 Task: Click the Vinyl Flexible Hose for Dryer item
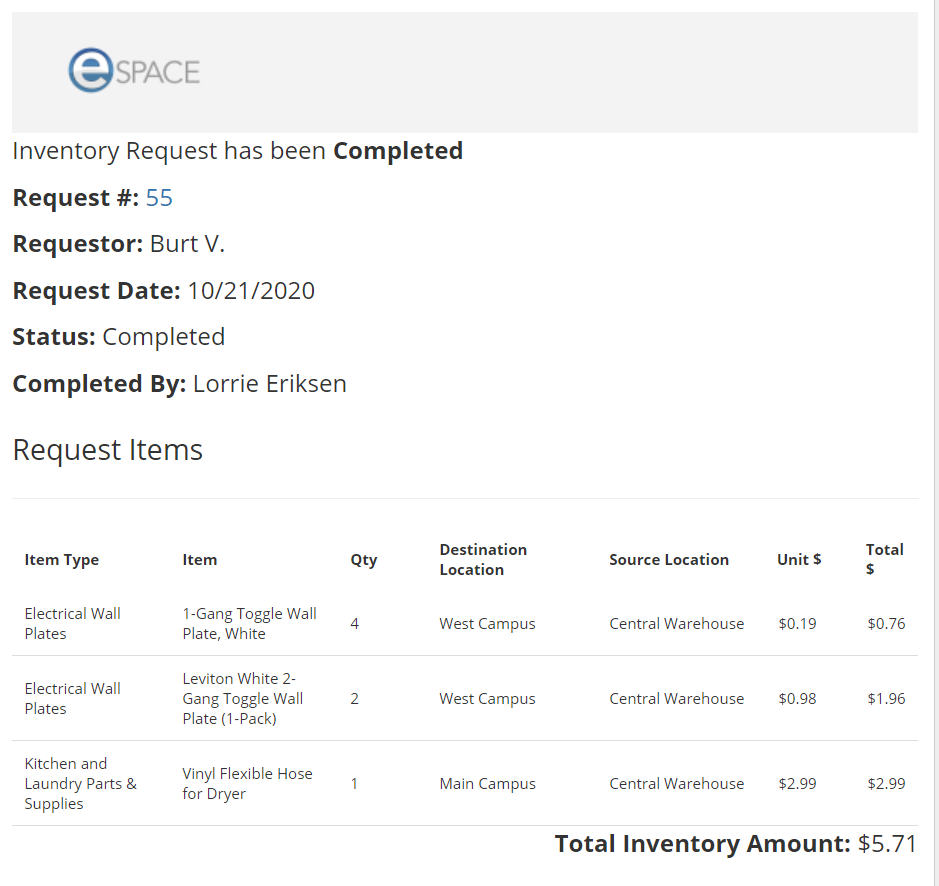pos(247,784)
